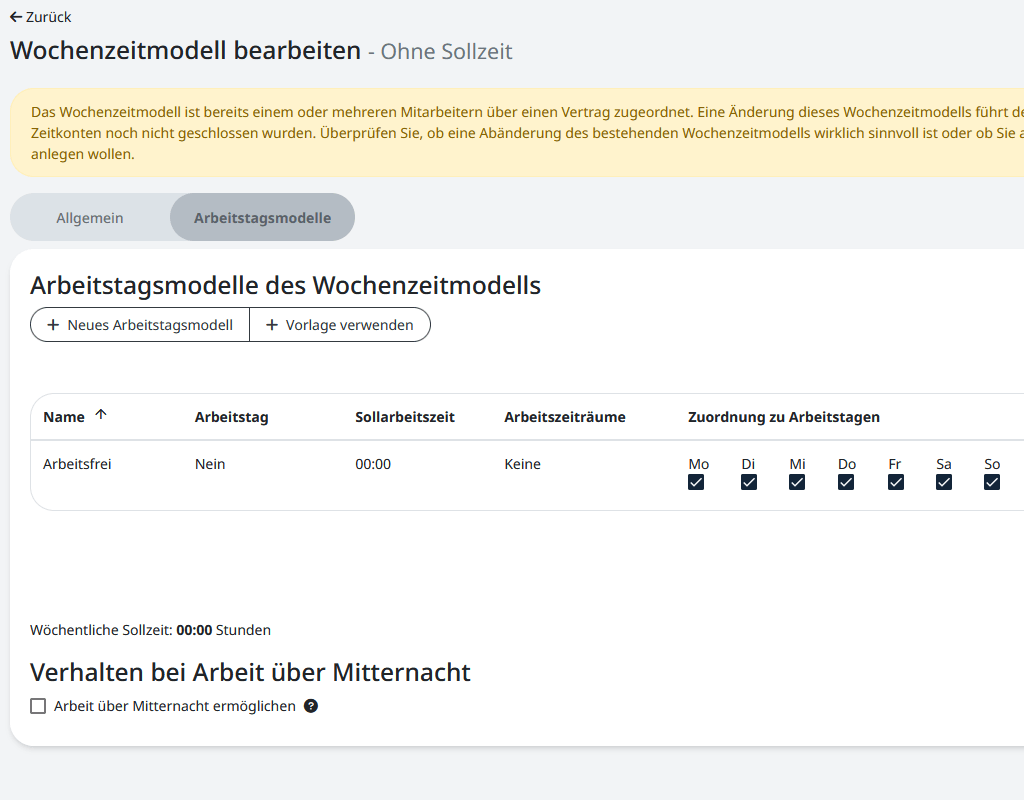The height and width of the screenshot is (800, 1024).
Task: Click the back arrow icon next to Zurück
Action: [x=16, y=16]
